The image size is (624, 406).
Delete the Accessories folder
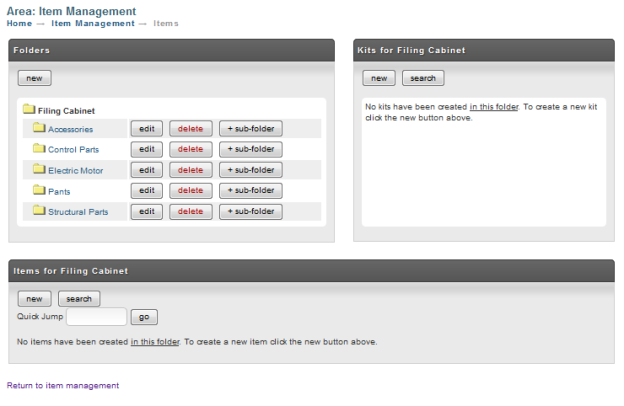coord(191,129)
